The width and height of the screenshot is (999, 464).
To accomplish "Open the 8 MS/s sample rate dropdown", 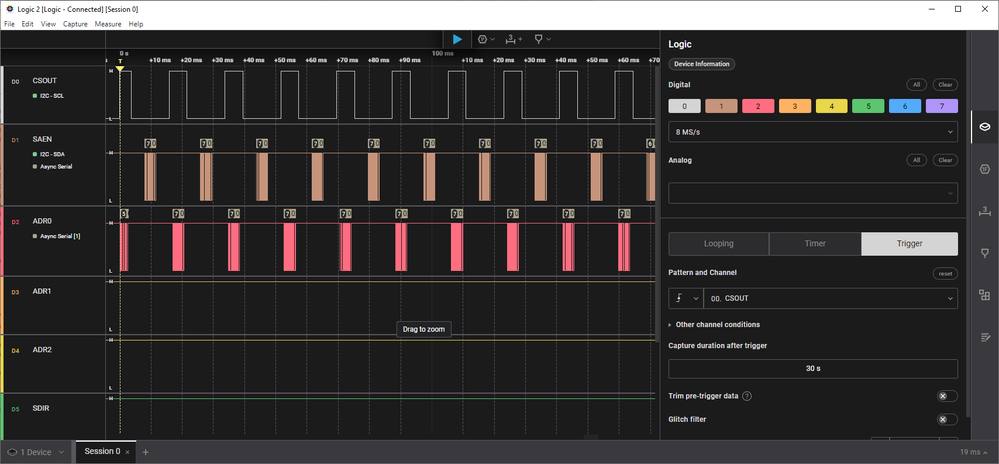I will pyautogui.click(x=812, y=131).
